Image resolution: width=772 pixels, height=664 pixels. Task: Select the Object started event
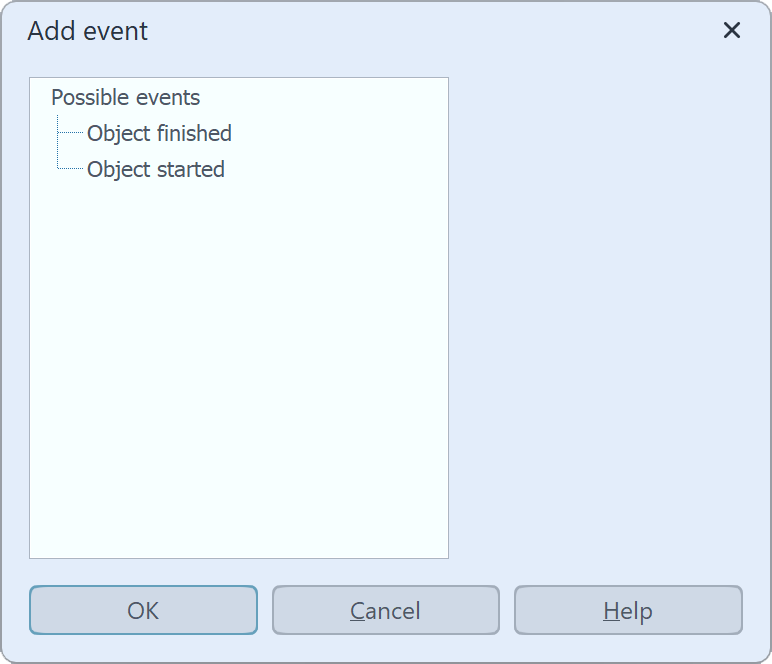coord(155,169)
